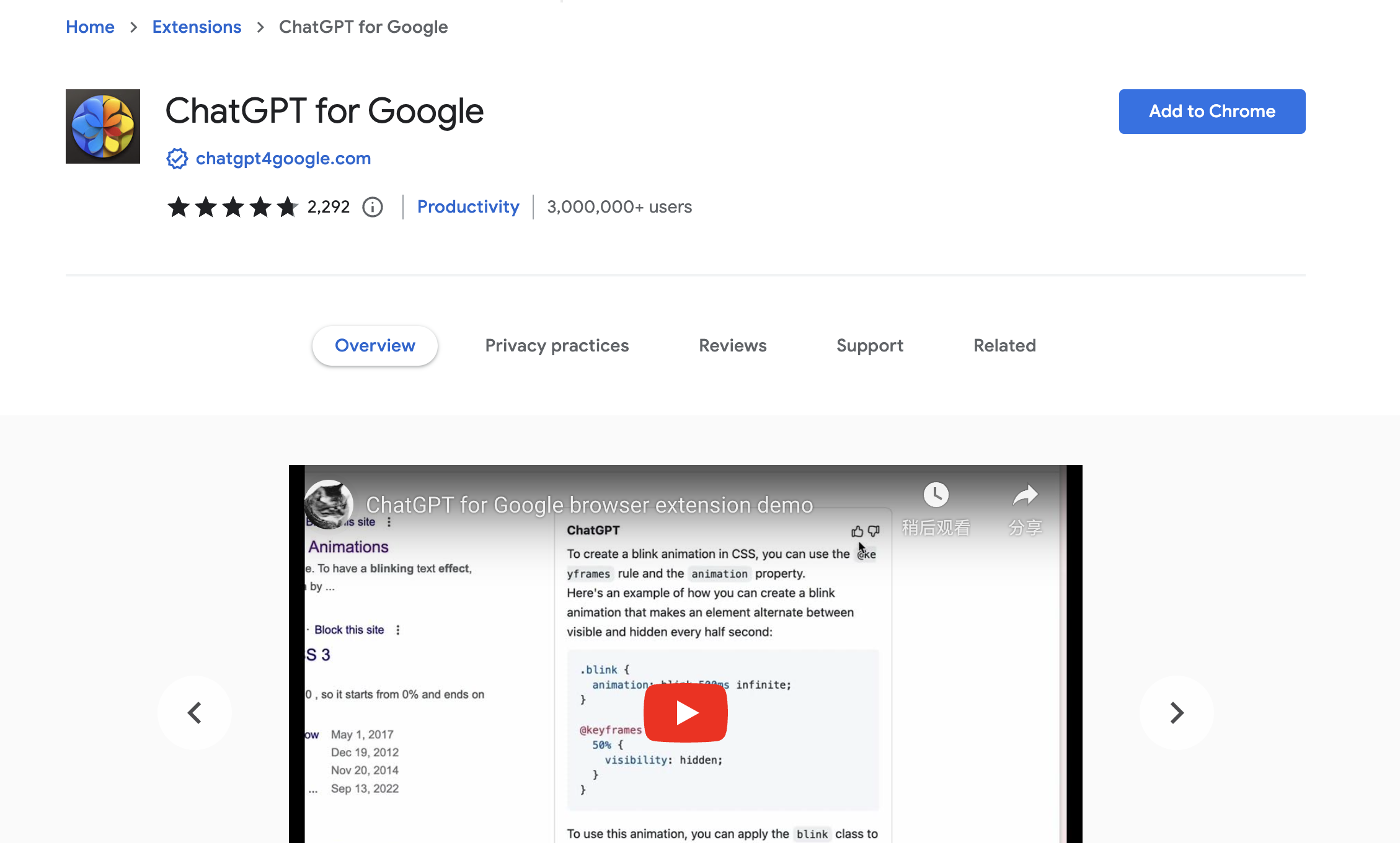Click the verified shield icon next to domain
Image resolution: width=1400 pixels, height=843 pixels.
tap(178, 159)
